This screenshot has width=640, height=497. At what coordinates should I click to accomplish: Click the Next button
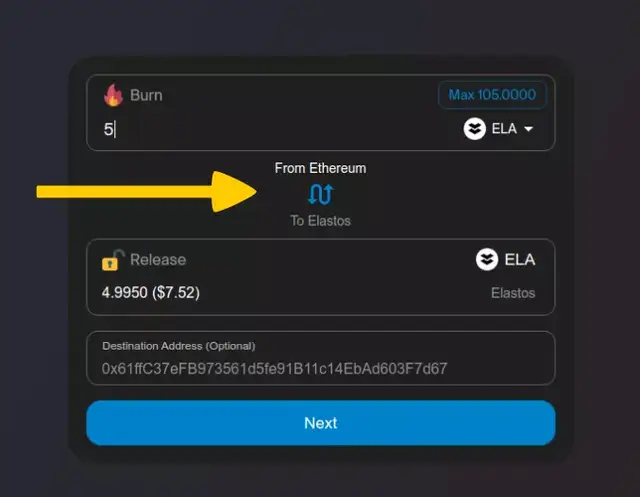(x=320, y=423)
